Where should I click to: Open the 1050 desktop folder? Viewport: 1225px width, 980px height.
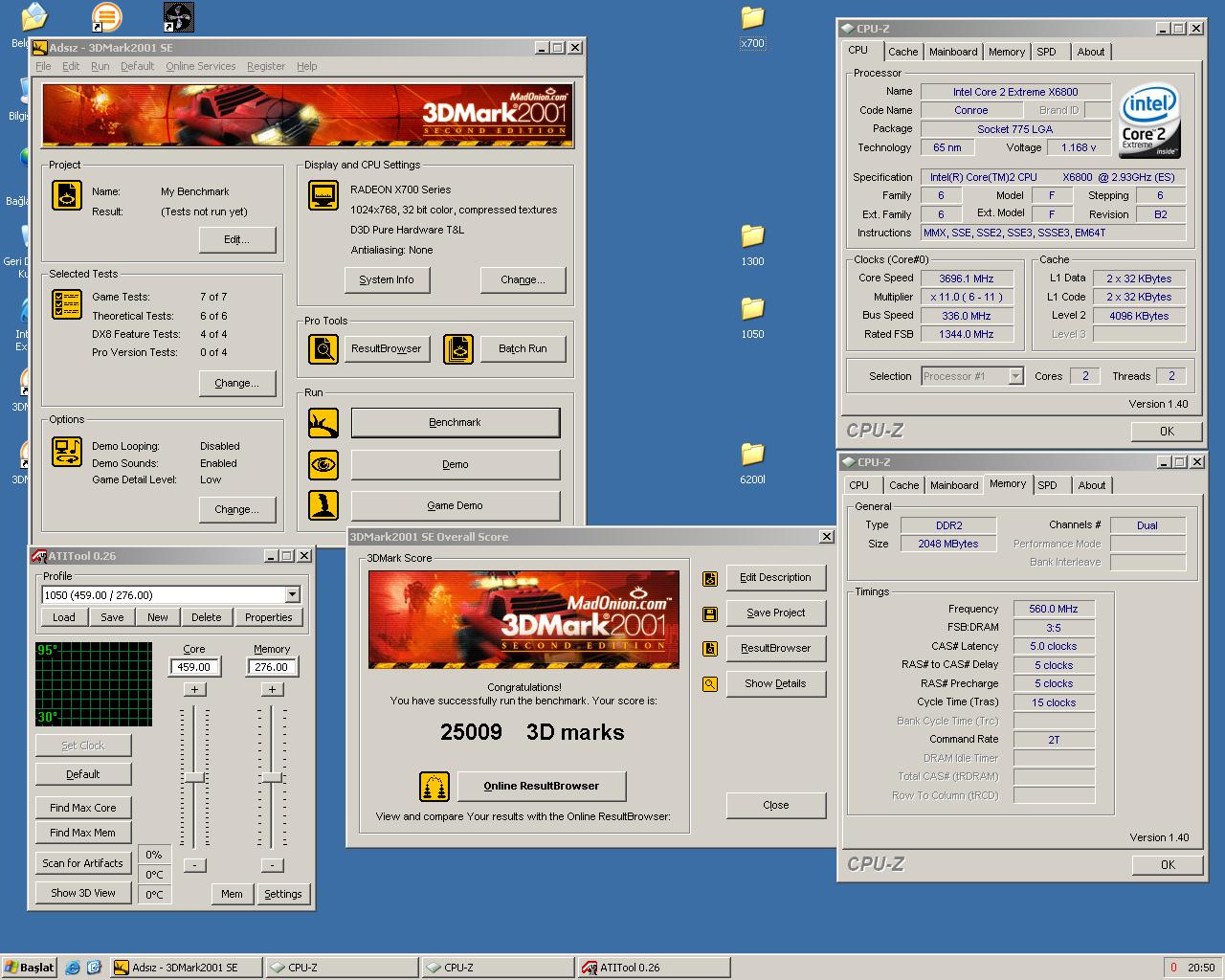753,318
